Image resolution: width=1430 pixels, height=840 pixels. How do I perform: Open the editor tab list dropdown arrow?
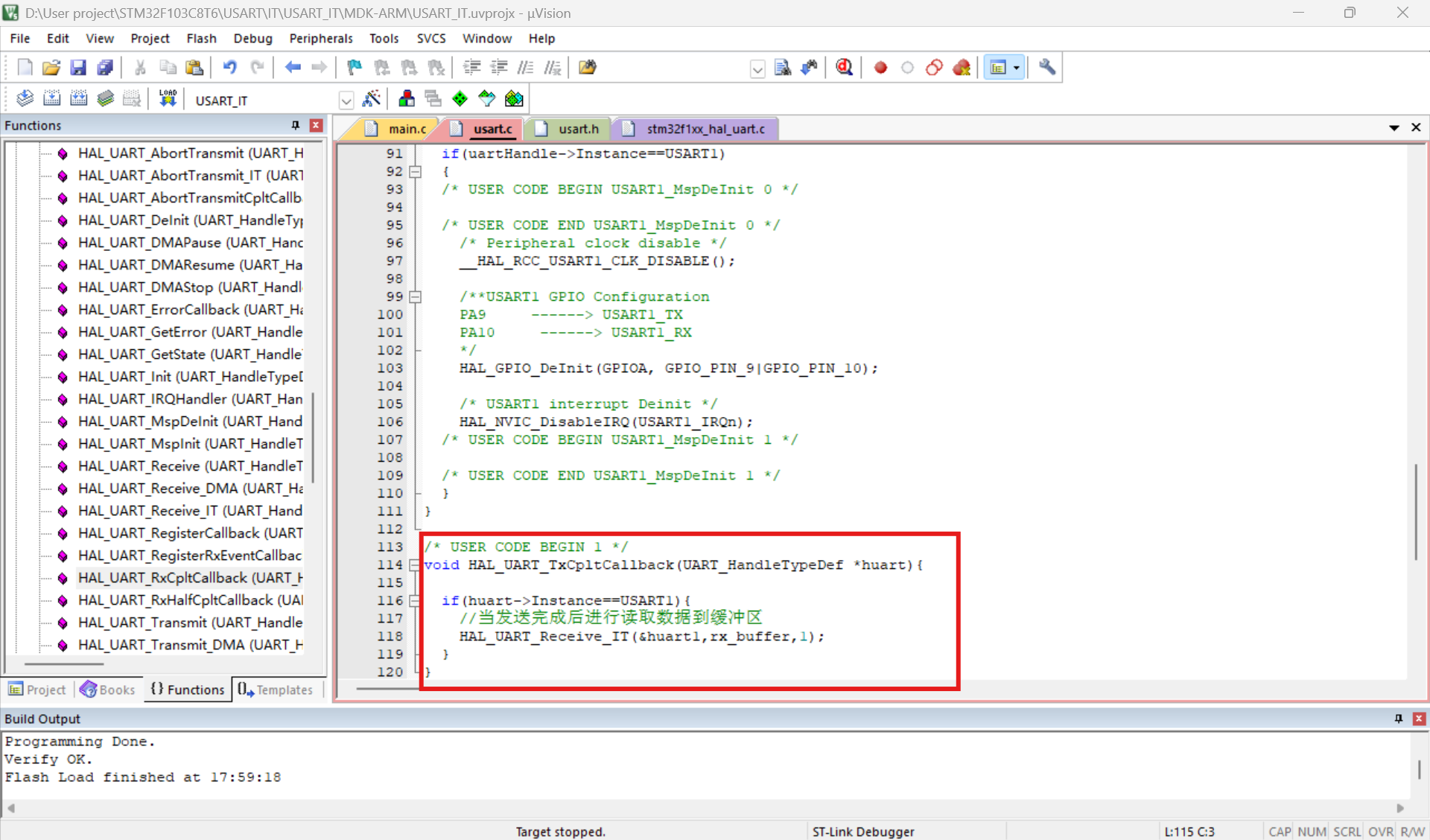click(1394, 128)
